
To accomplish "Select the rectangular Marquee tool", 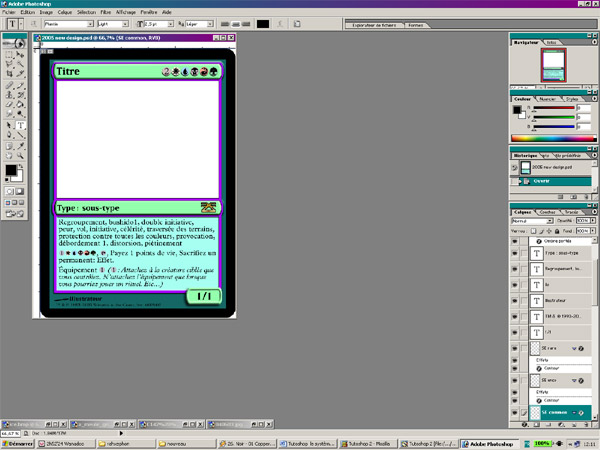I will pos(9,54).
